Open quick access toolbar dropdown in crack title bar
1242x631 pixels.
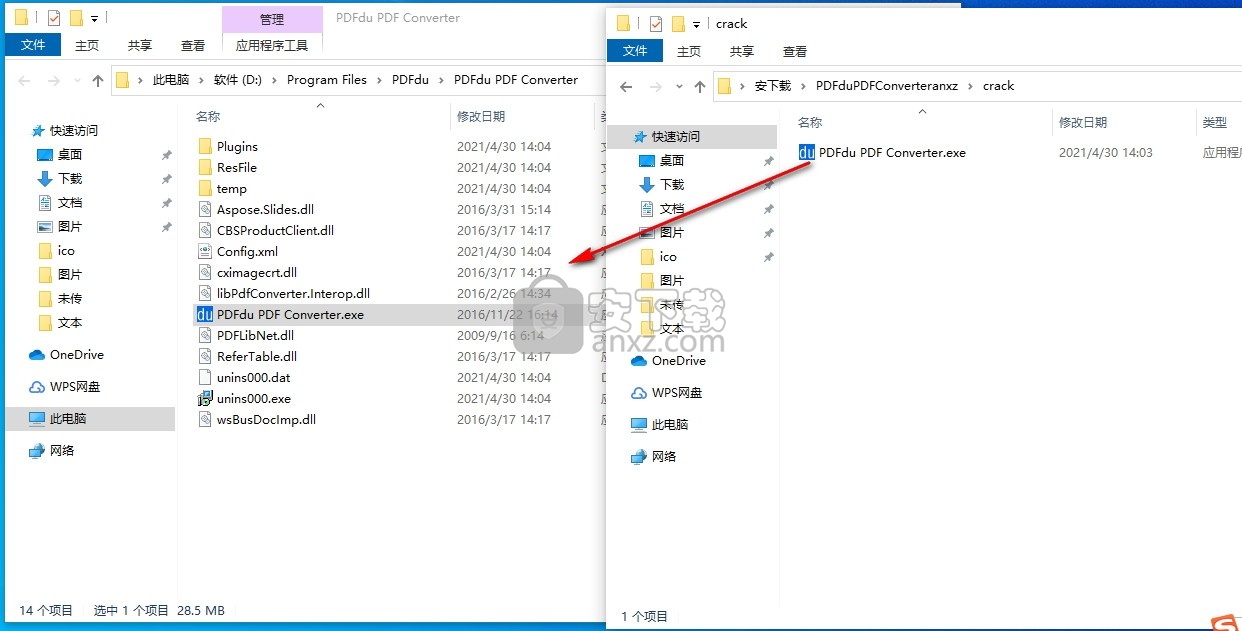click(x=696, y=24)
